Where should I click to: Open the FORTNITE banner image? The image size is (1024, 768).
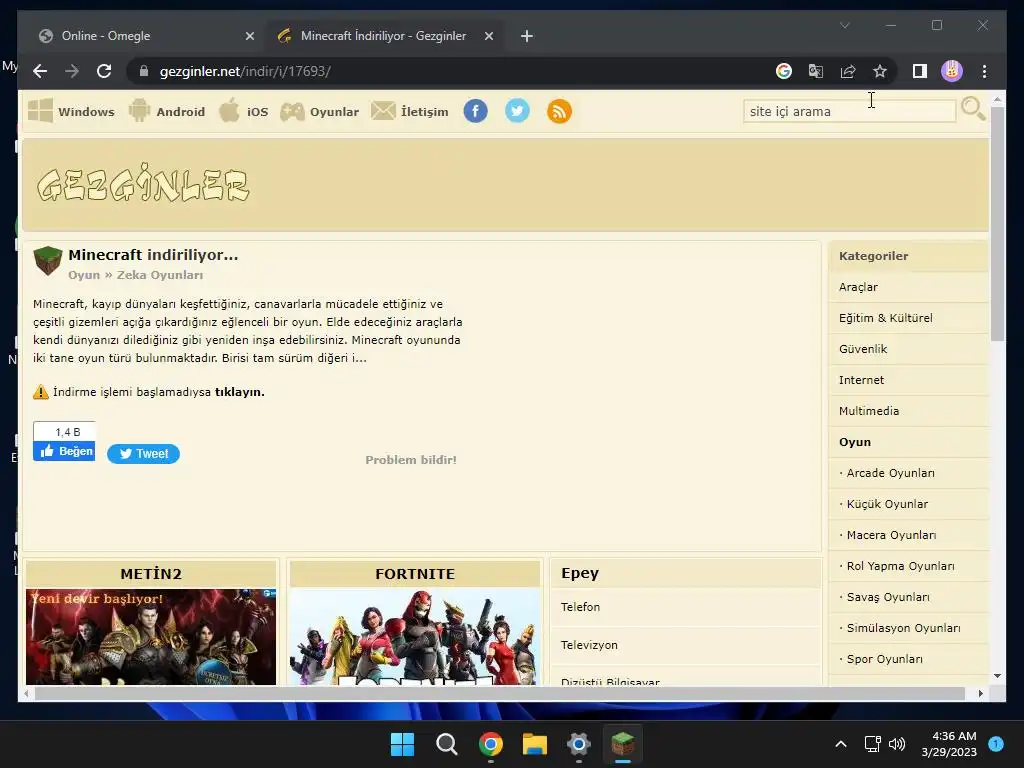[x=415, y=637]
